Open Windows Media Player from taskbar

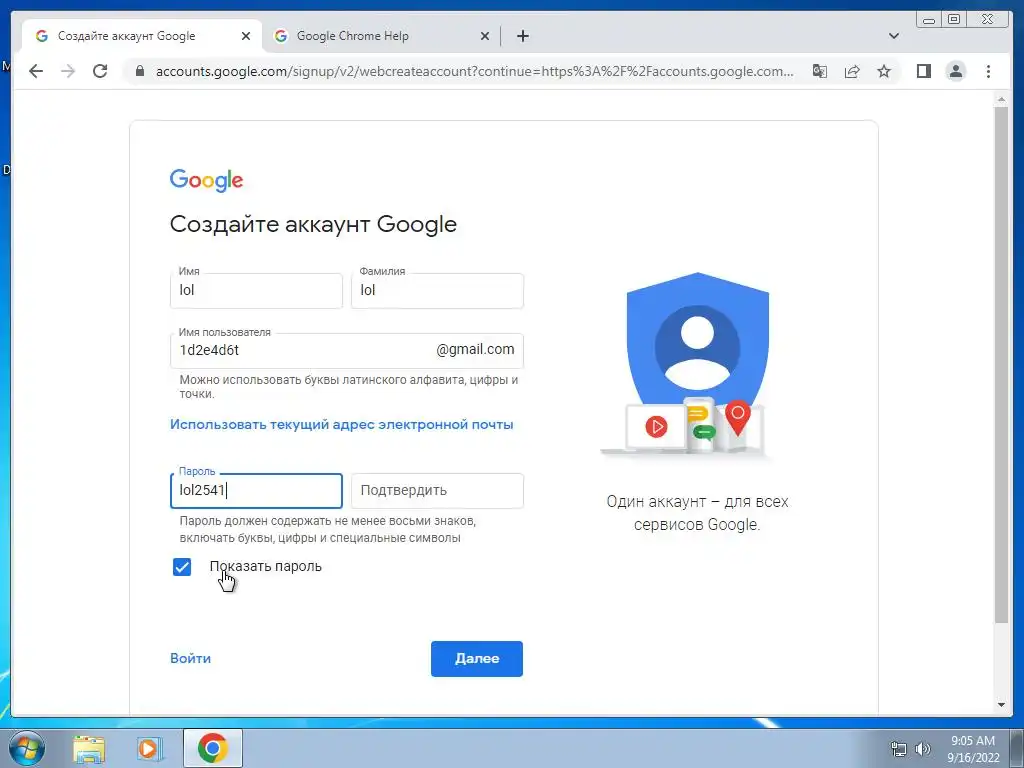[150, 748]
